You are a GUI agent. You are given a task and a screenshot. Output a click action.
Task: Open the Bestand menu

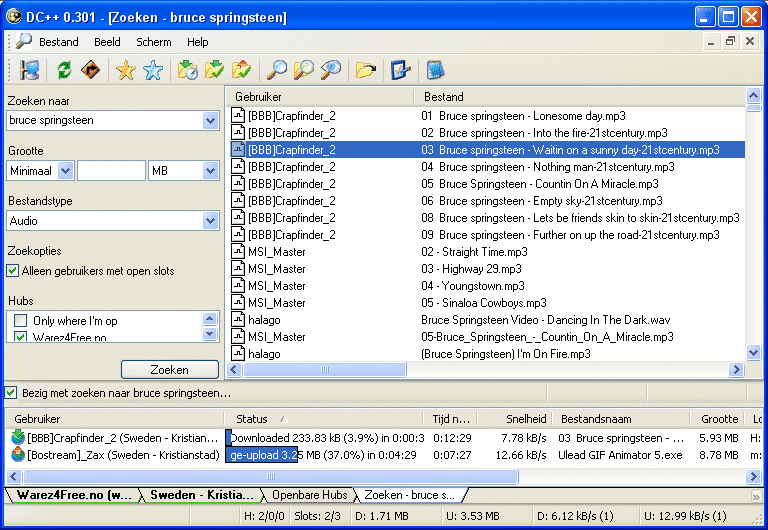(x=59, y=42)
